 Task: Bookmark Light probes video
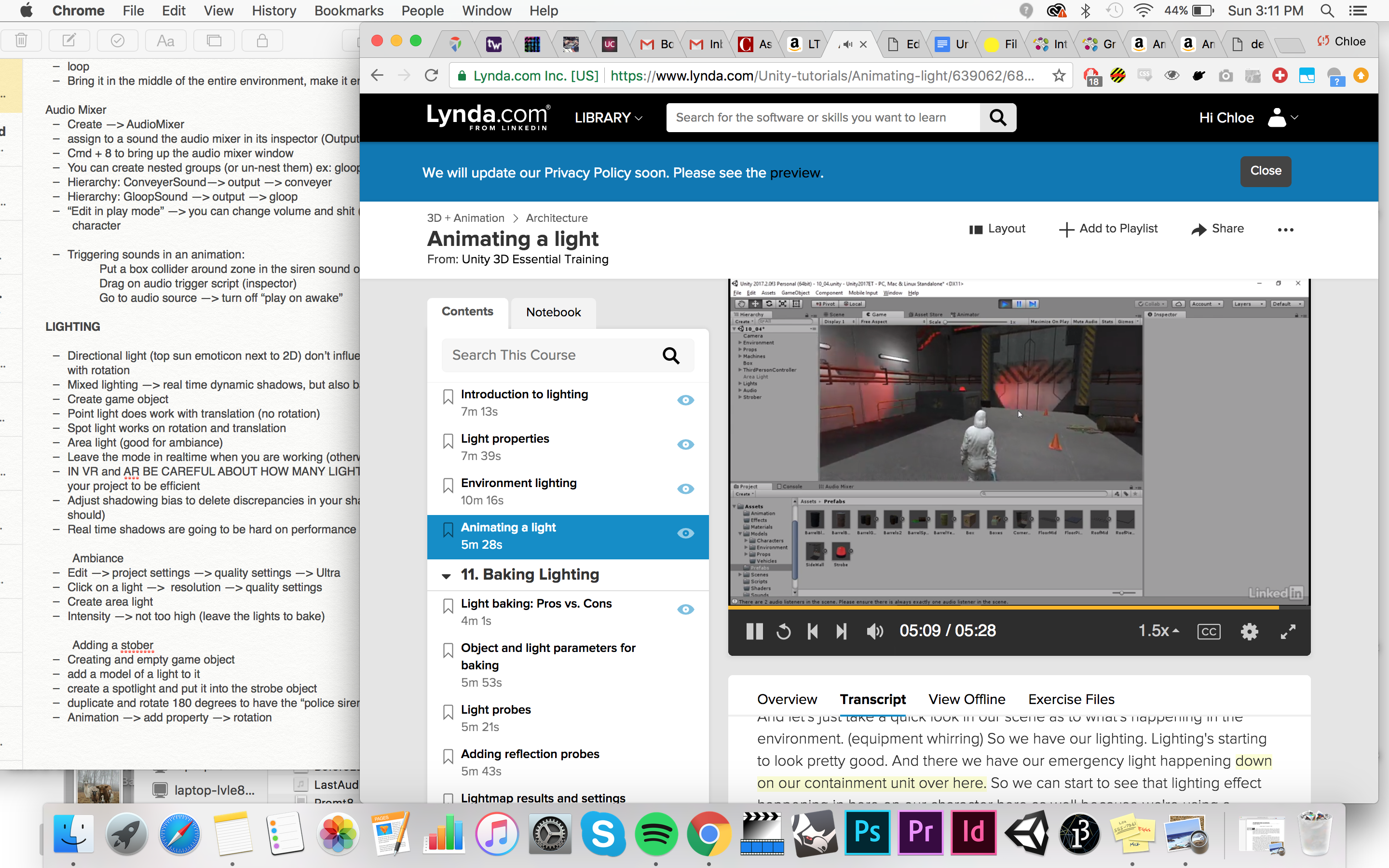pos(448,712)
